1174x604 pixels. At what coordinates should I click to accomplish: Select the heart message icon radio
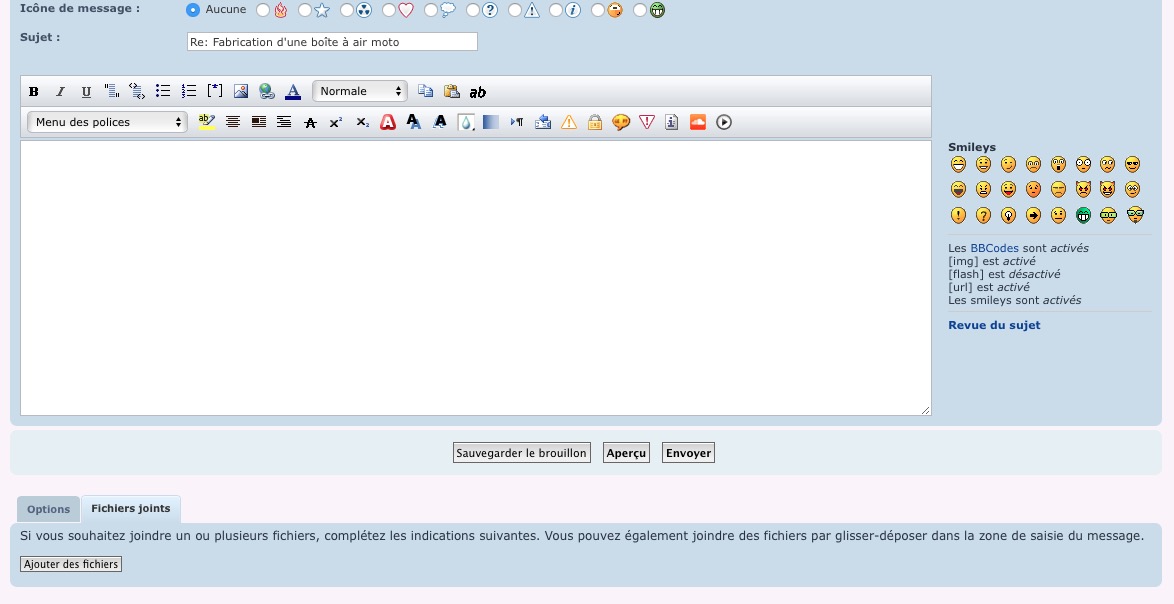click(x=389, y=11)
